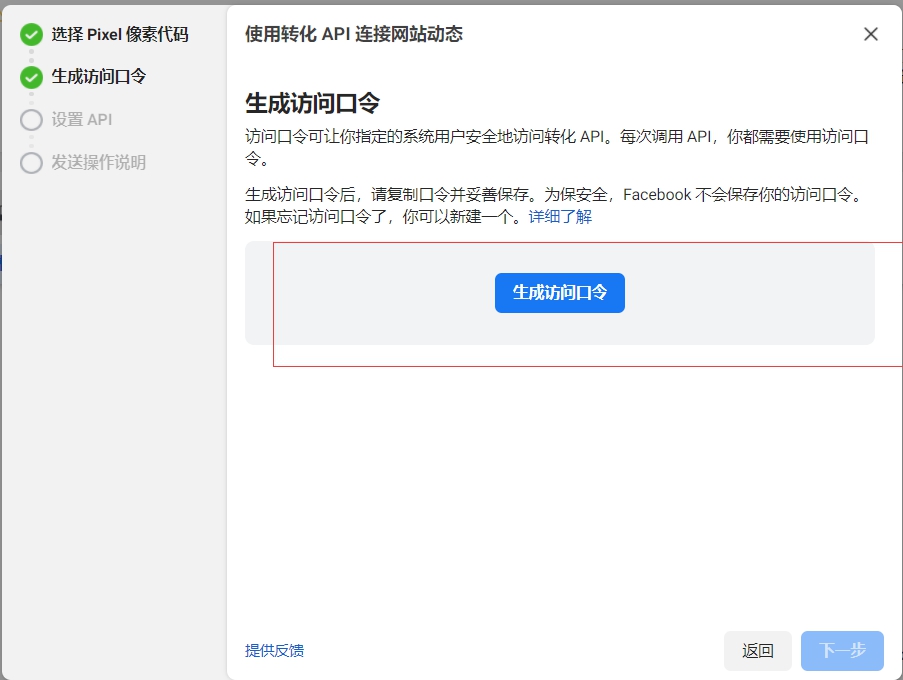Open the 详细了解 link
903x680 pixels.
(560, 216)
